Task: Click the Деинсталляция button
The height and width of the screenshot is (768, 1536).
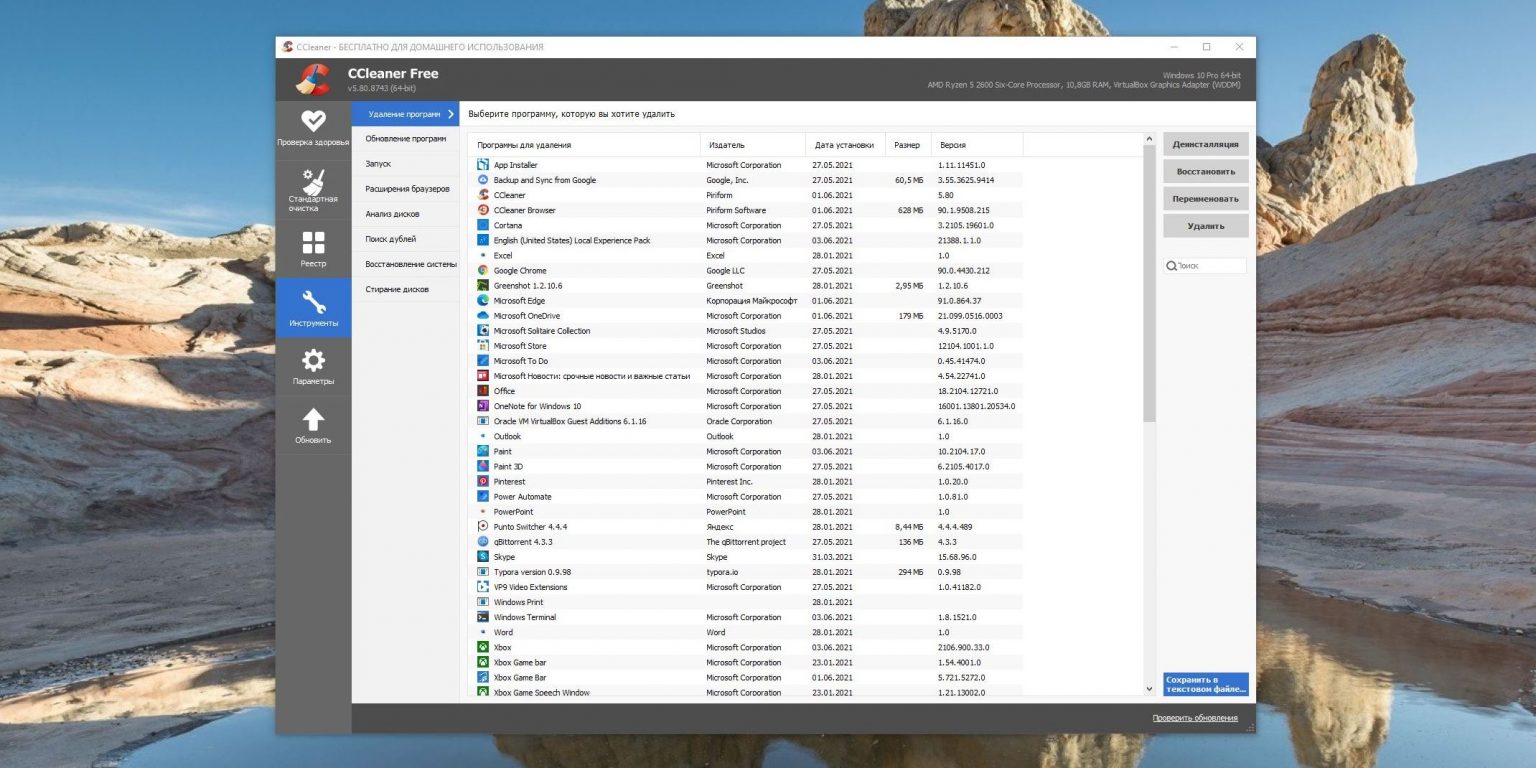Action: pyautogui.click(x=1205, y=144)
